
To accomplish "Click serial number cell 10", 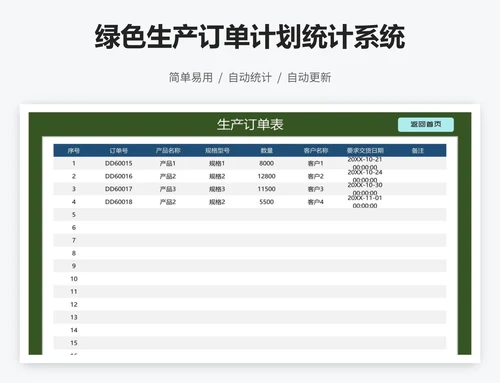I will (x=74, y=279).
